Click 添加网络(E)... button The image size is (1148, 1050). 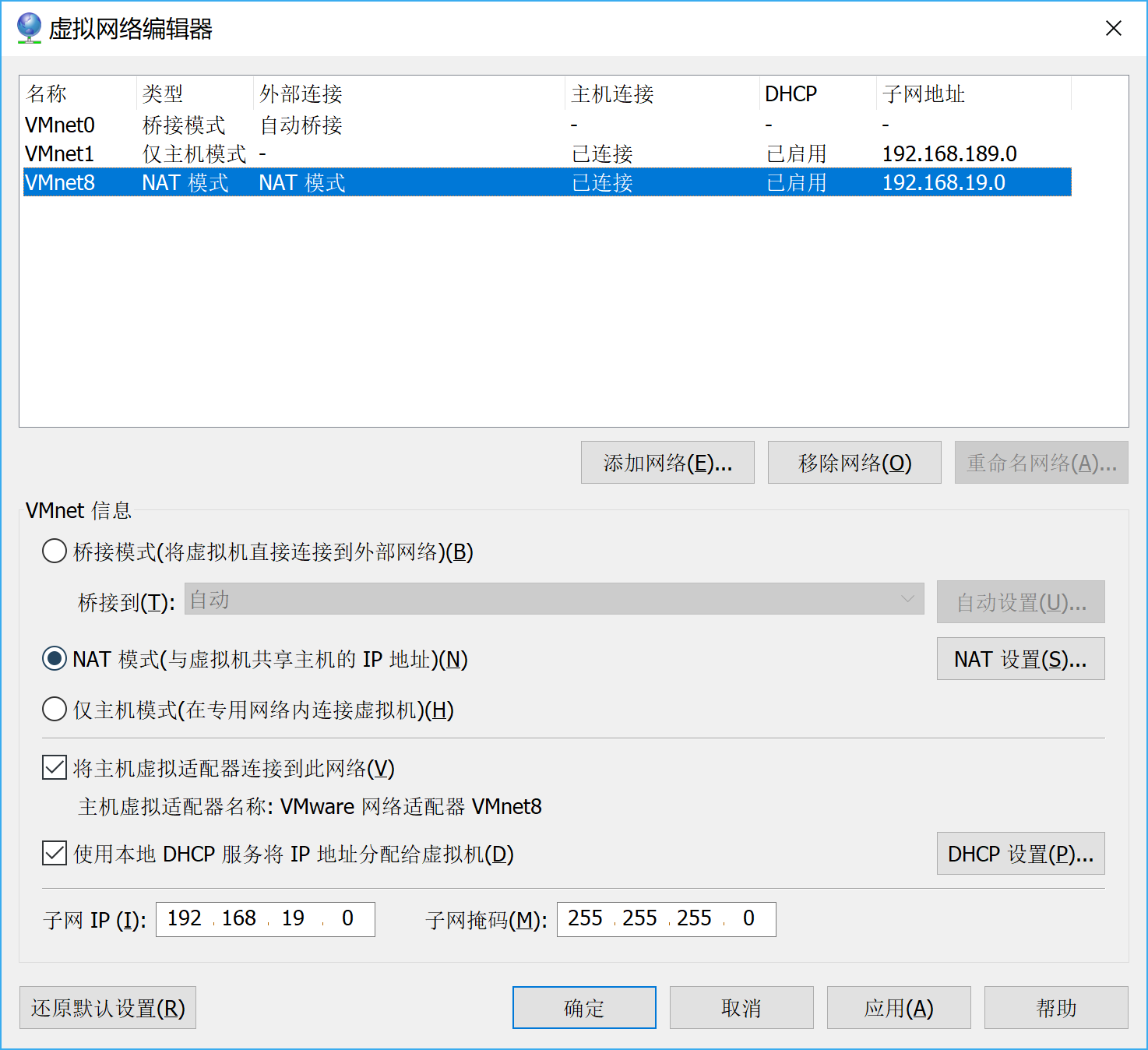(667, 463)
